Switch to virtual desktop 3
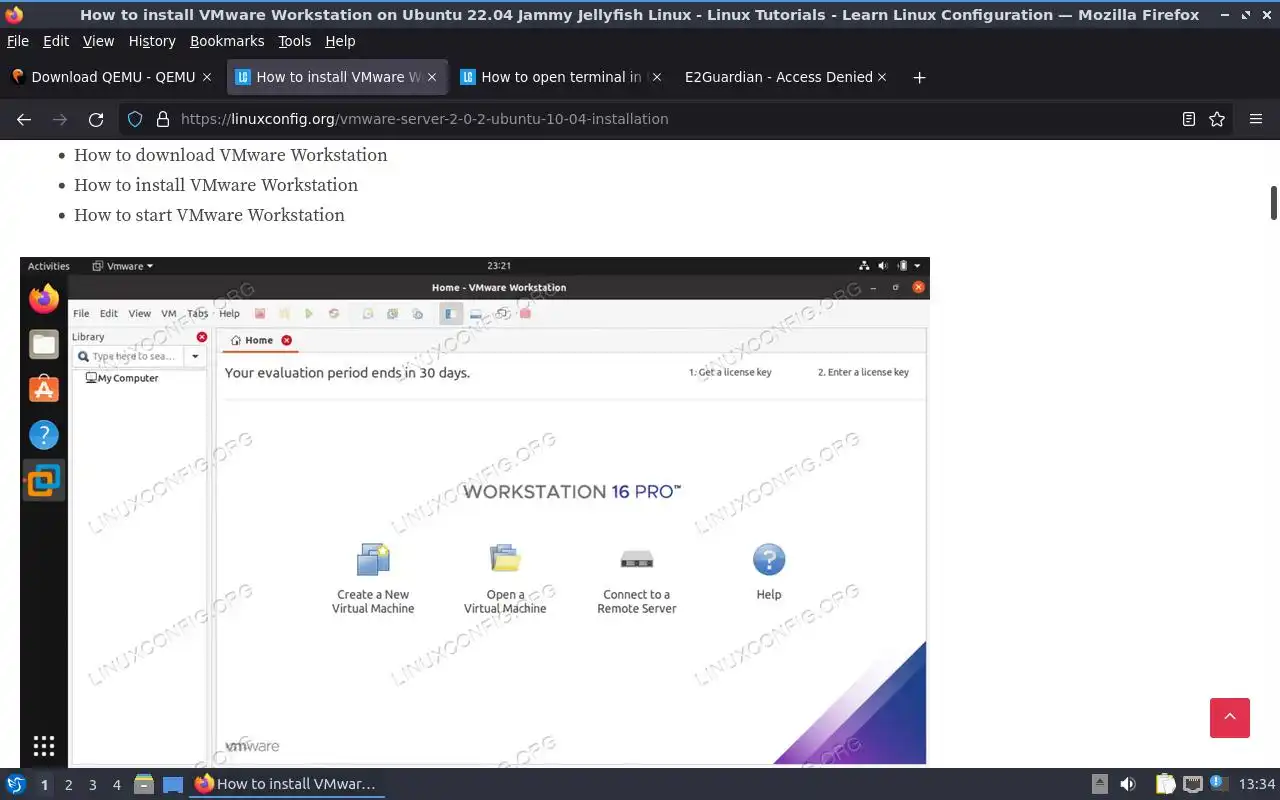1280x800 pixels. (x=92, y=785)
